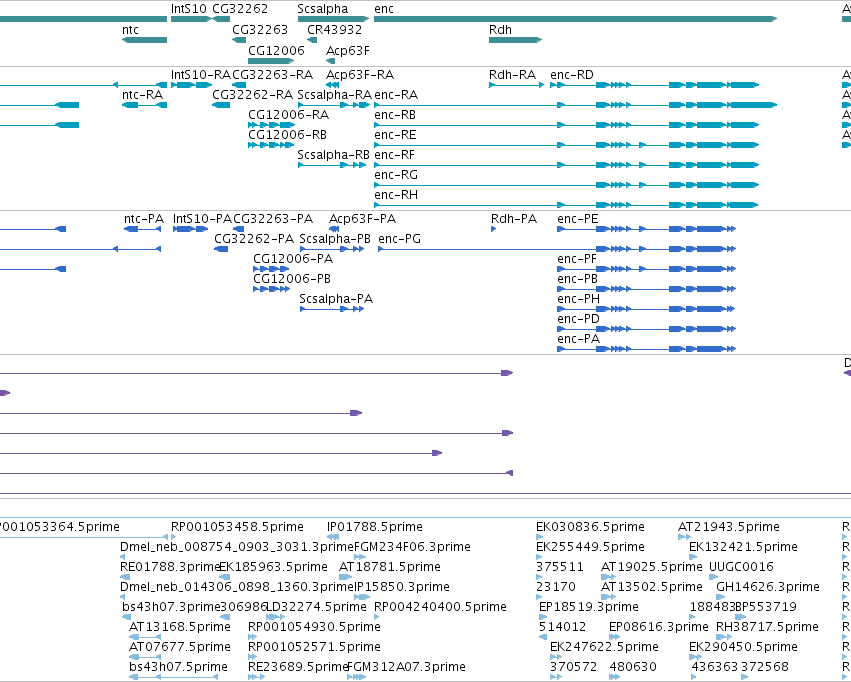Select the AT21943.5prime EST label
Screen dimensions: 851x682
point(729,527)
